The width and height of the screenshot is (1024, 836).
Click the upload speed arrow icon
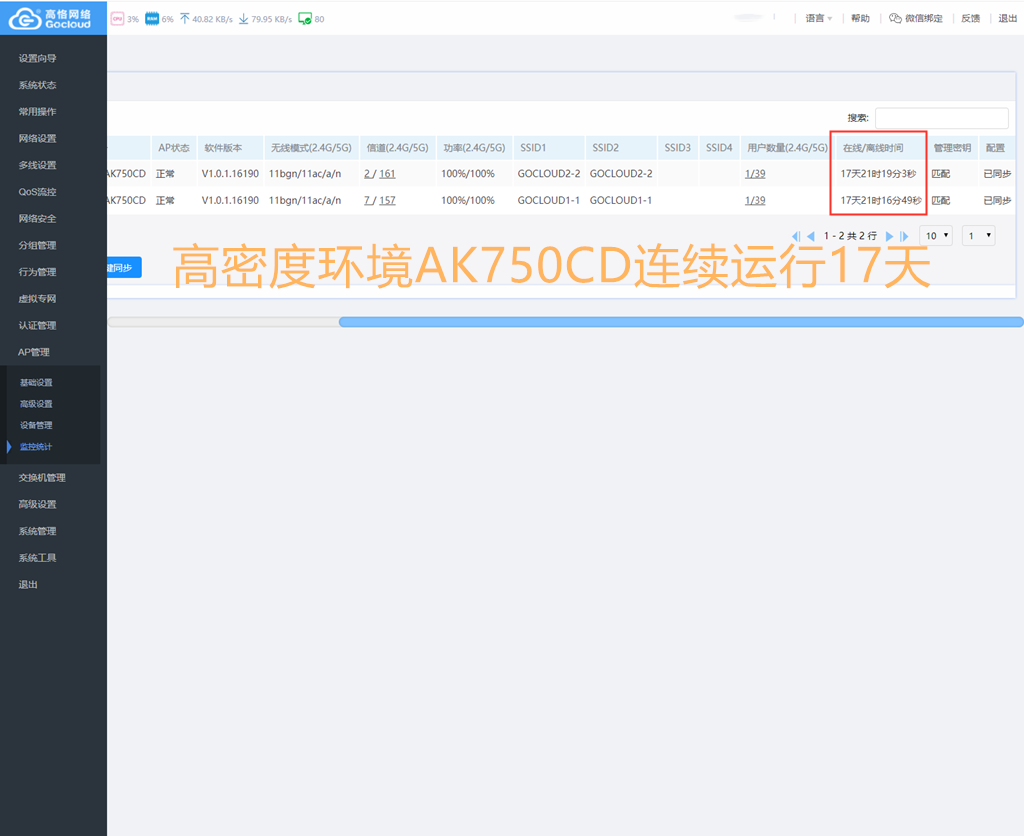185,19
